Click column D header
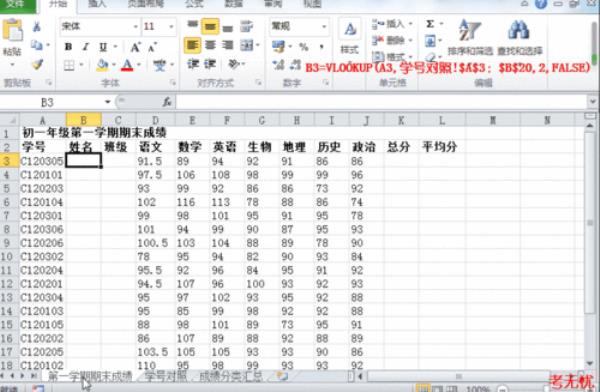The image size is (600, 392). point(155,120)
